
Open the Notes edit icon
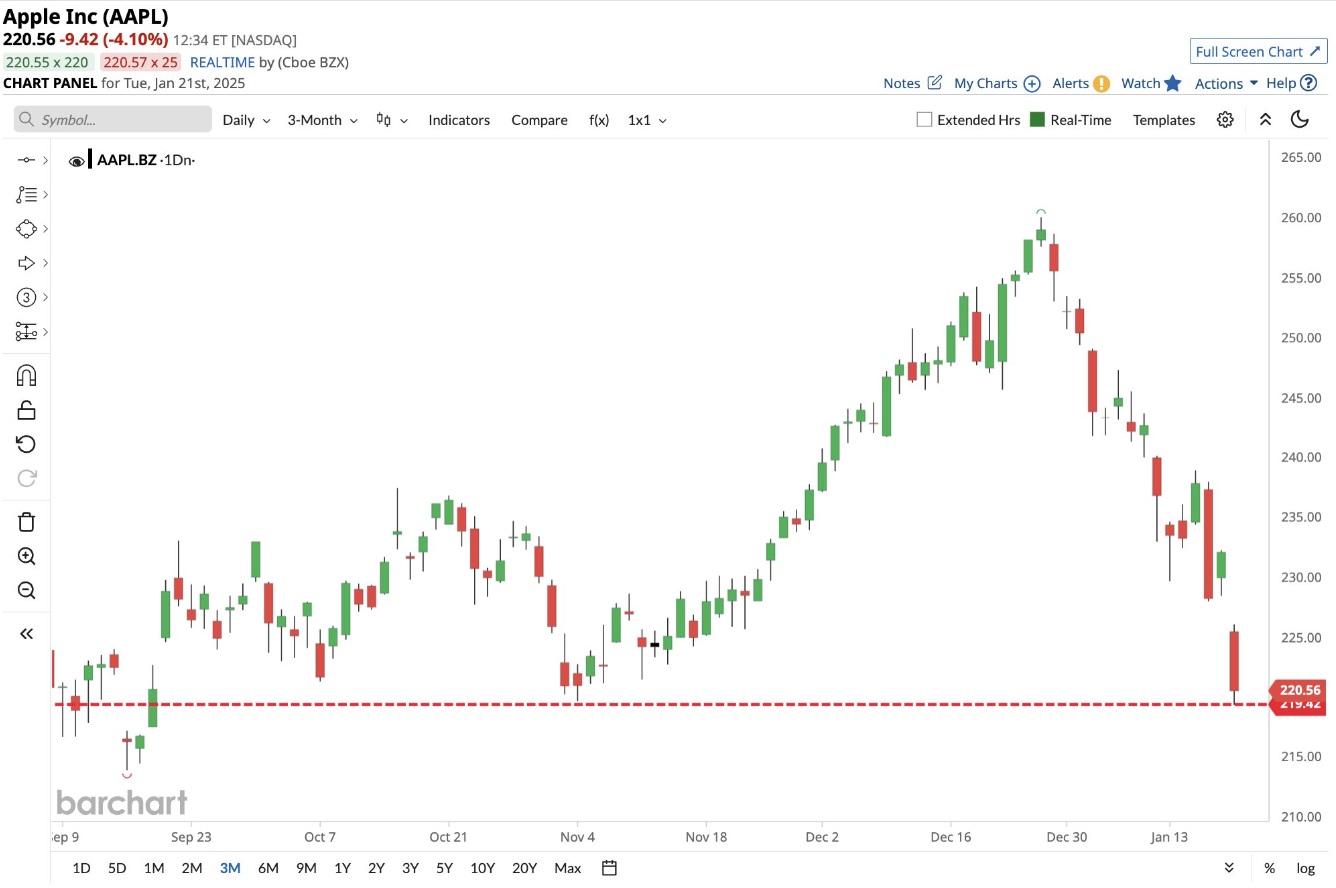point(935,83)
